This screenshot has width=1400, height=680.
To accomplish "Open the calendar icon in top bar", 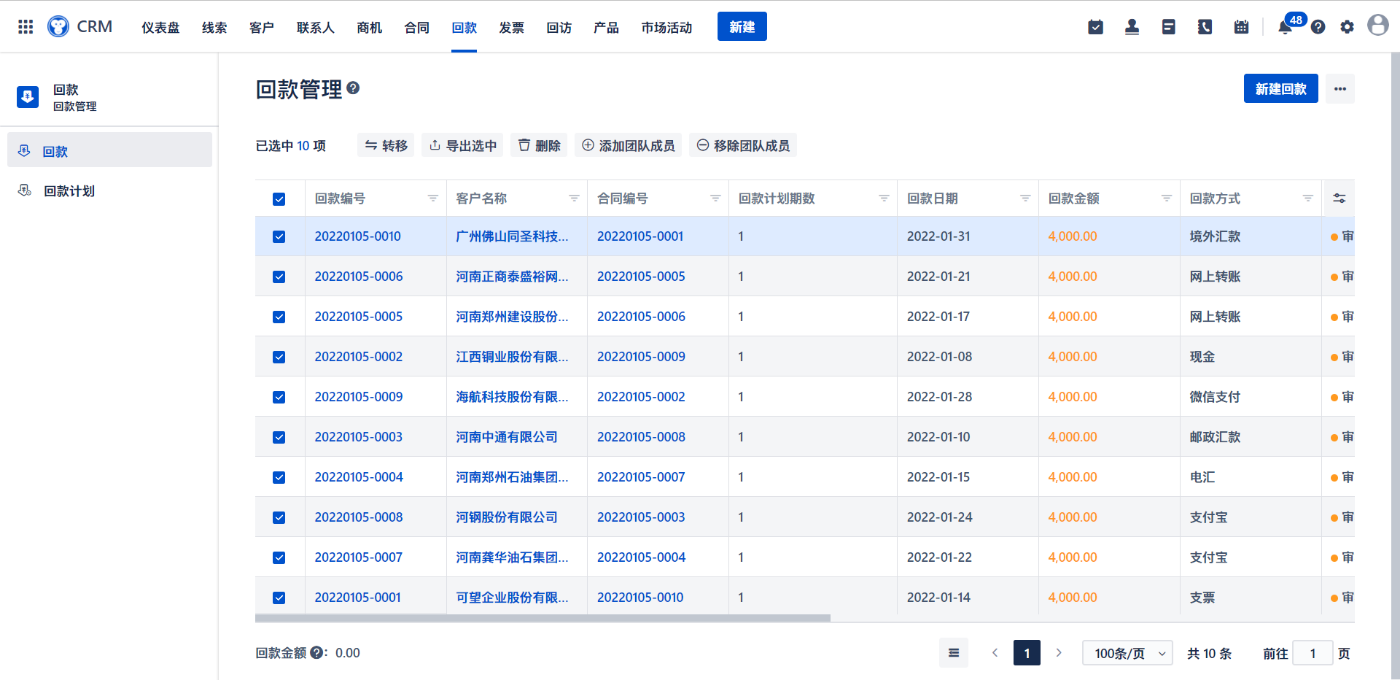I will pyautogui.click(x=1241, y=27).
